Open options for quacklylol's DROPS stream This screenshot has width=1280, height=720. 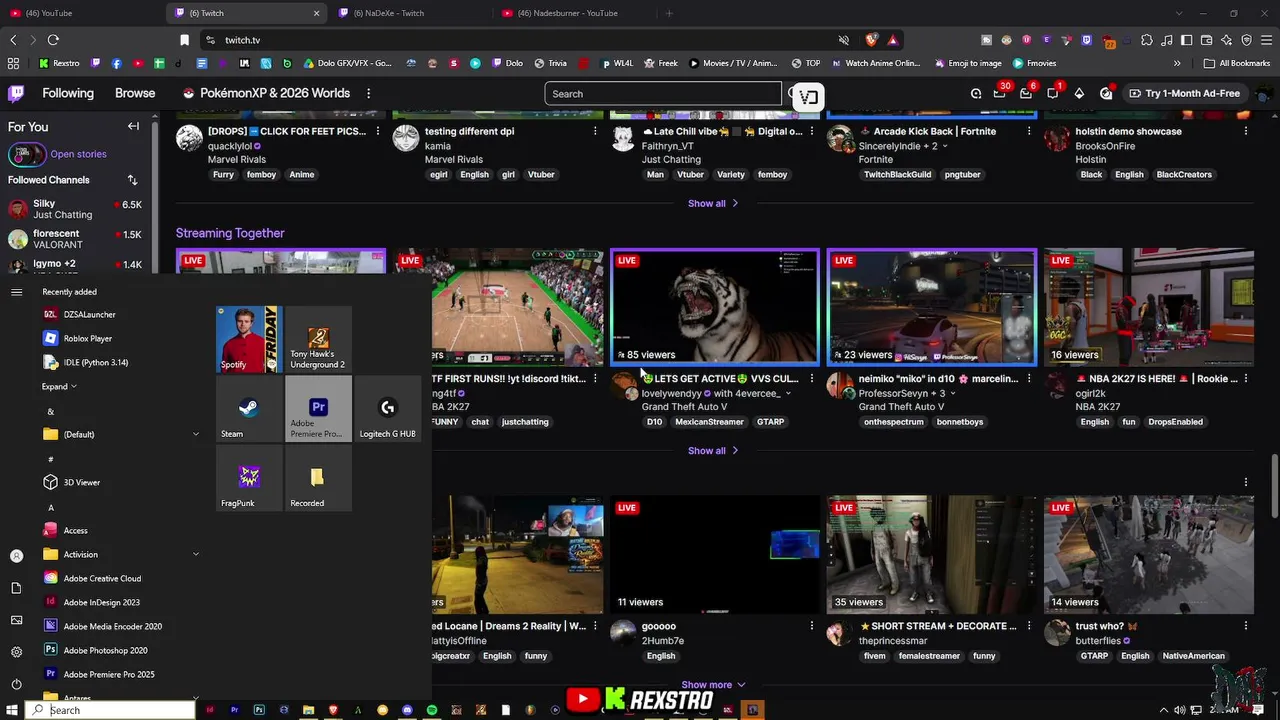tap(378, 131)
